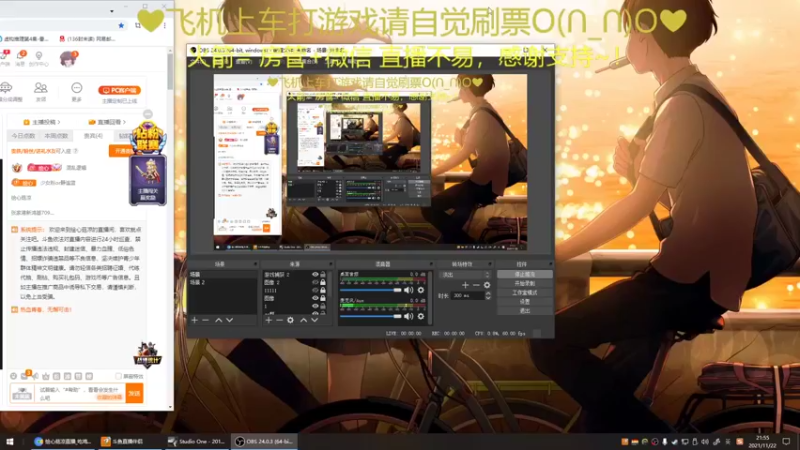
Task: Move the selected source up in the sources list
Action: click(x=304, y=320)
